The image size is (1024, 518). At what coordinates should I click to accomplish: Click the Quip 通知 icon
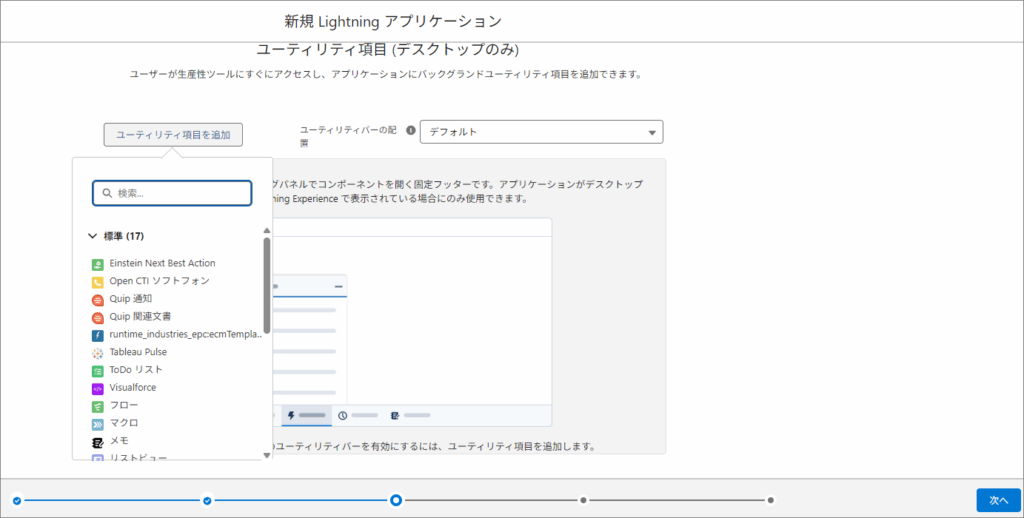tap(98, 299)
